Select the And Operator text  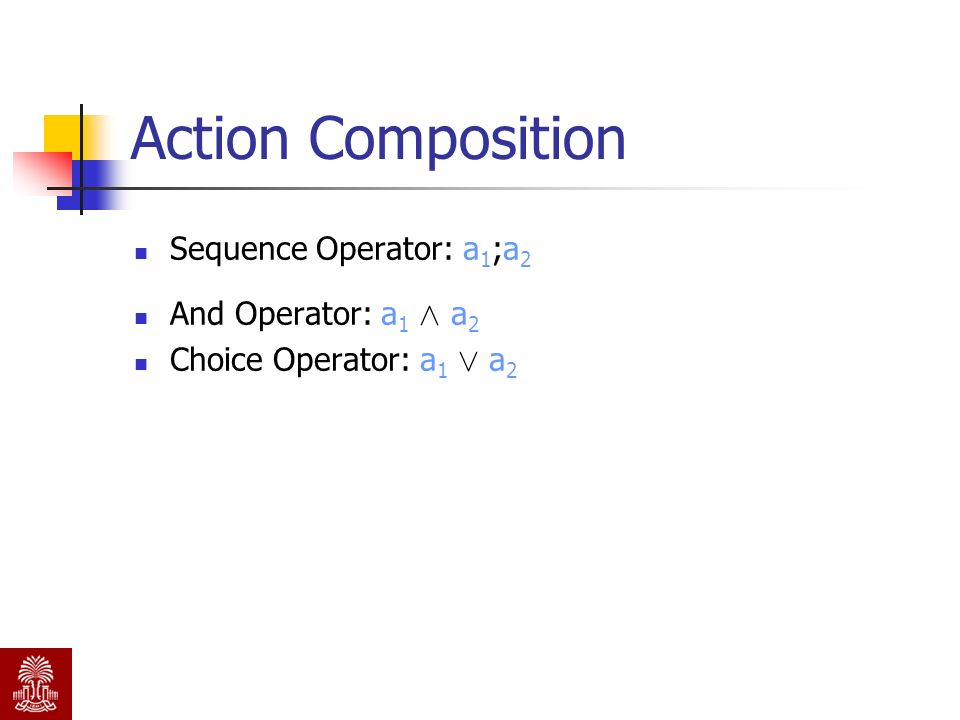pos(271,315)
